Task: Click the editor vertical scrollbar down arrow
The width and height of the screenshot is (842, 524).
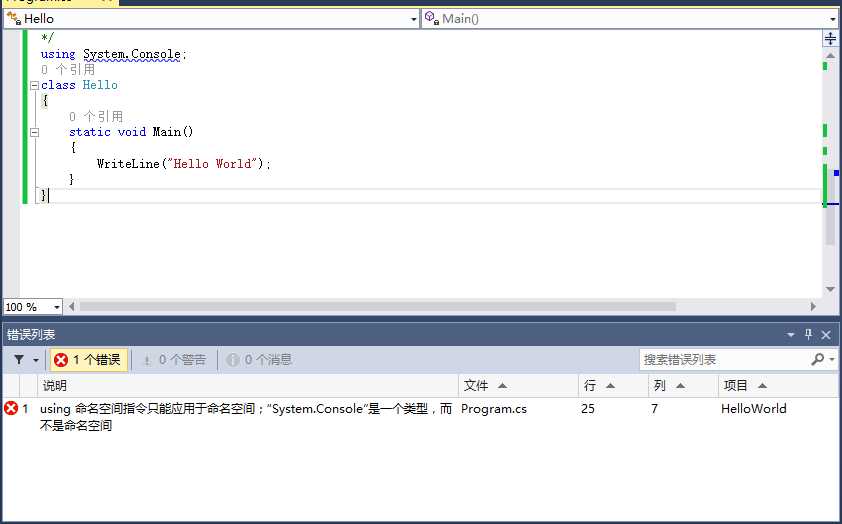Action: 830,289
